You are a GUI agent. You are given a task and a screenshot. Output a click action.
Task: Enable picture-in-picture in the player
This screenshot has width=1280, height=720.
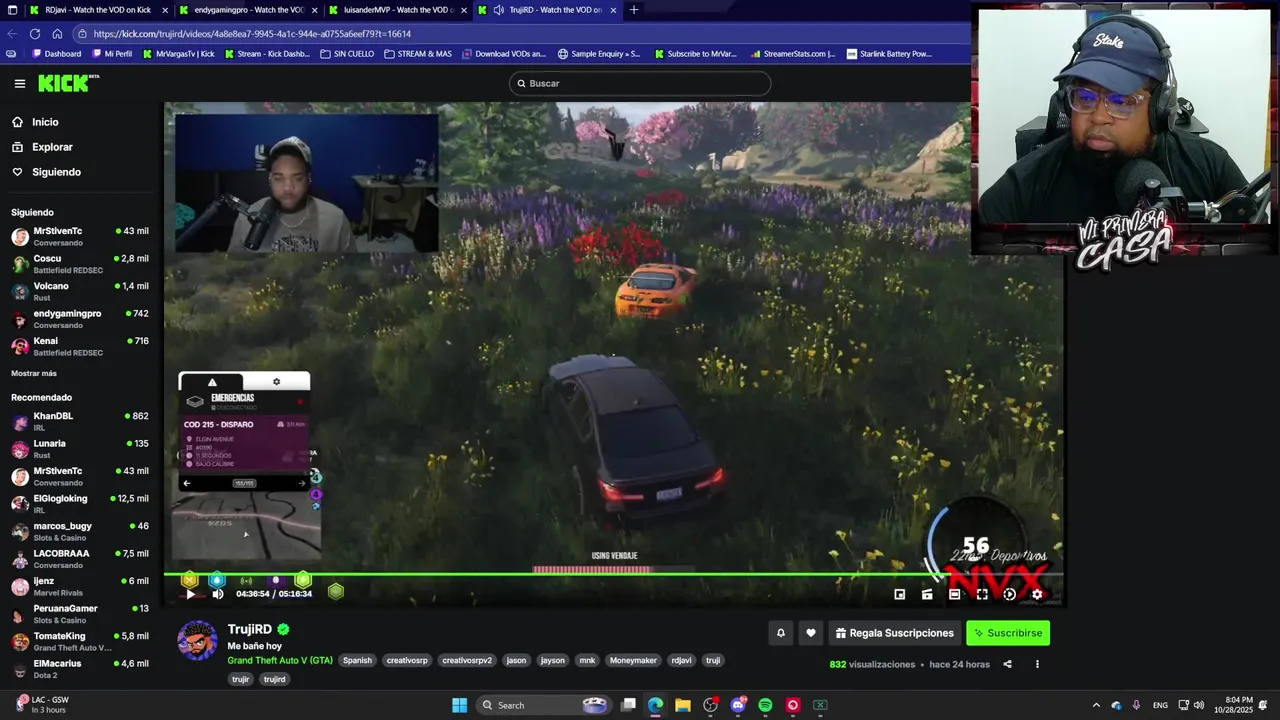(x=899, y=594)
